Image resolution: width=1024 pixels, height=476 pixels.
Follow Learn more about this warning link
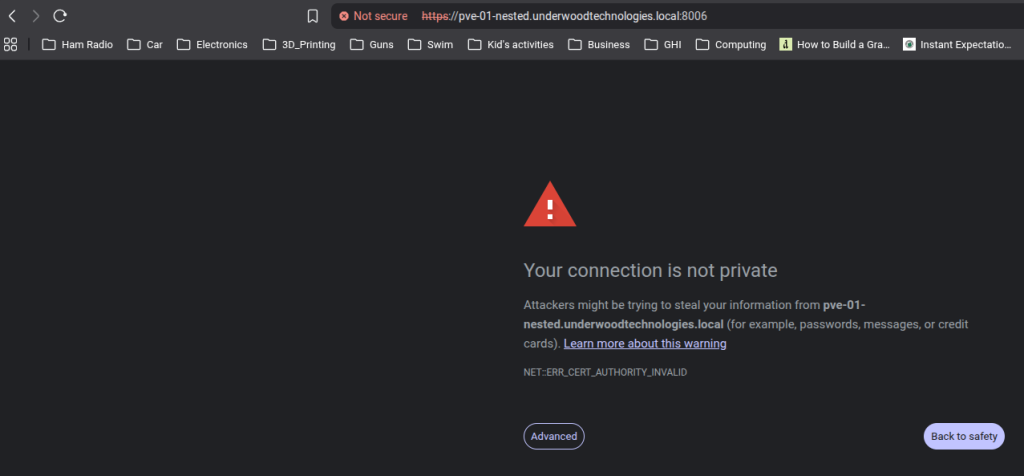click(645, 344)
